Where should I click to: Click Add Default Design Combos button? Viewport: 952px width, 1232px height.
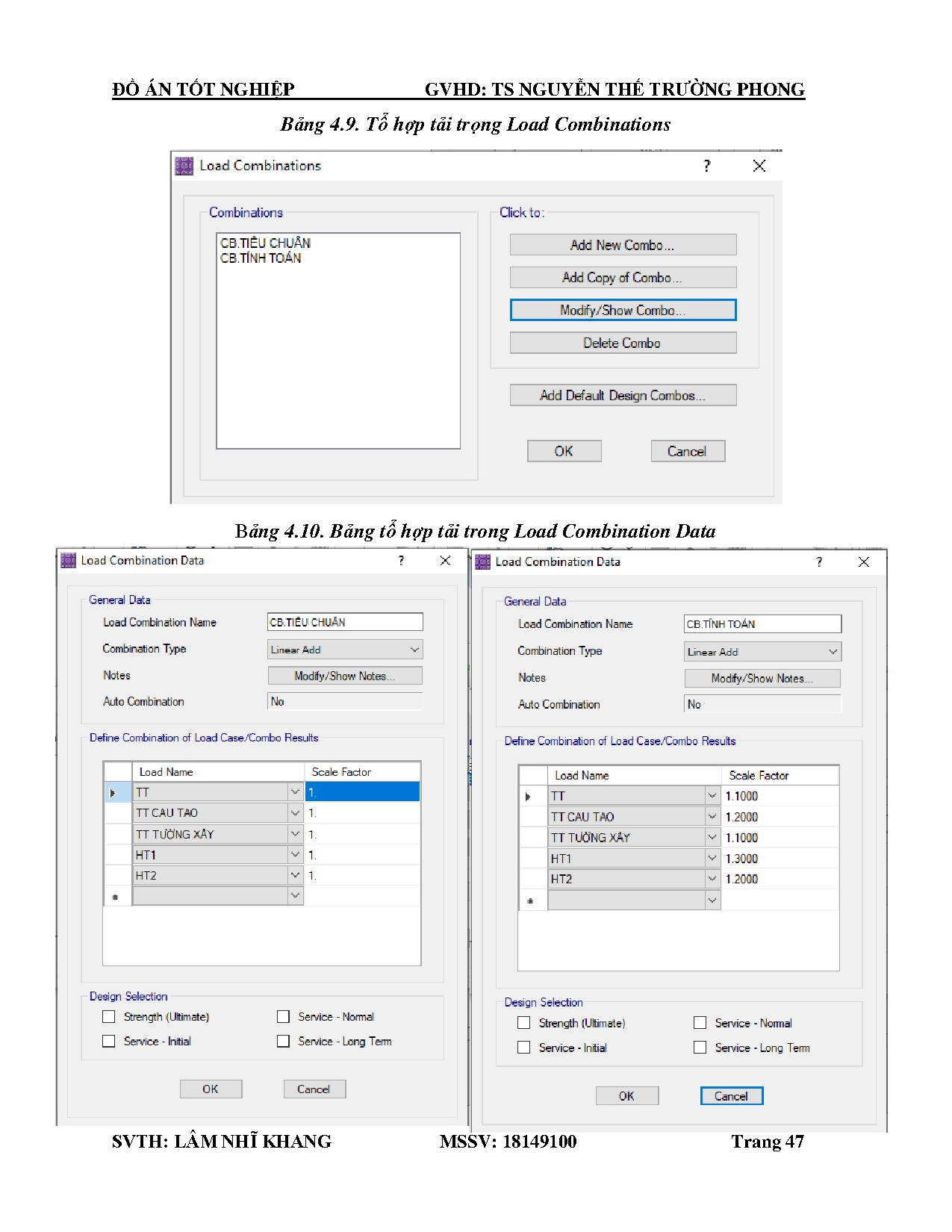pyautogui.click(x=623, y=396)
